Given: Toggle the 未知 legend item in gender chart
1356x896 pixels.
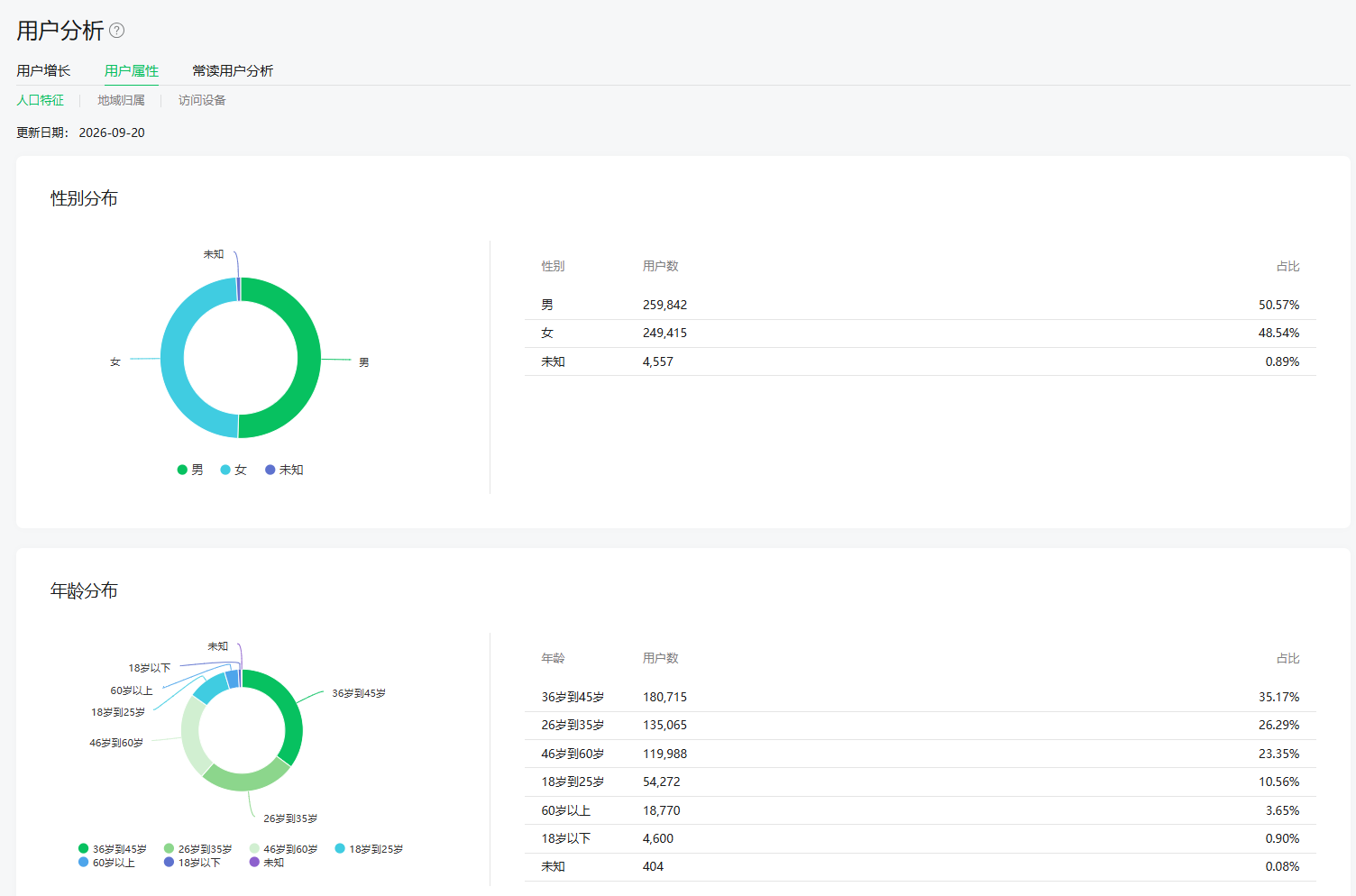Looking at the screenshot, I should point(284,470).
